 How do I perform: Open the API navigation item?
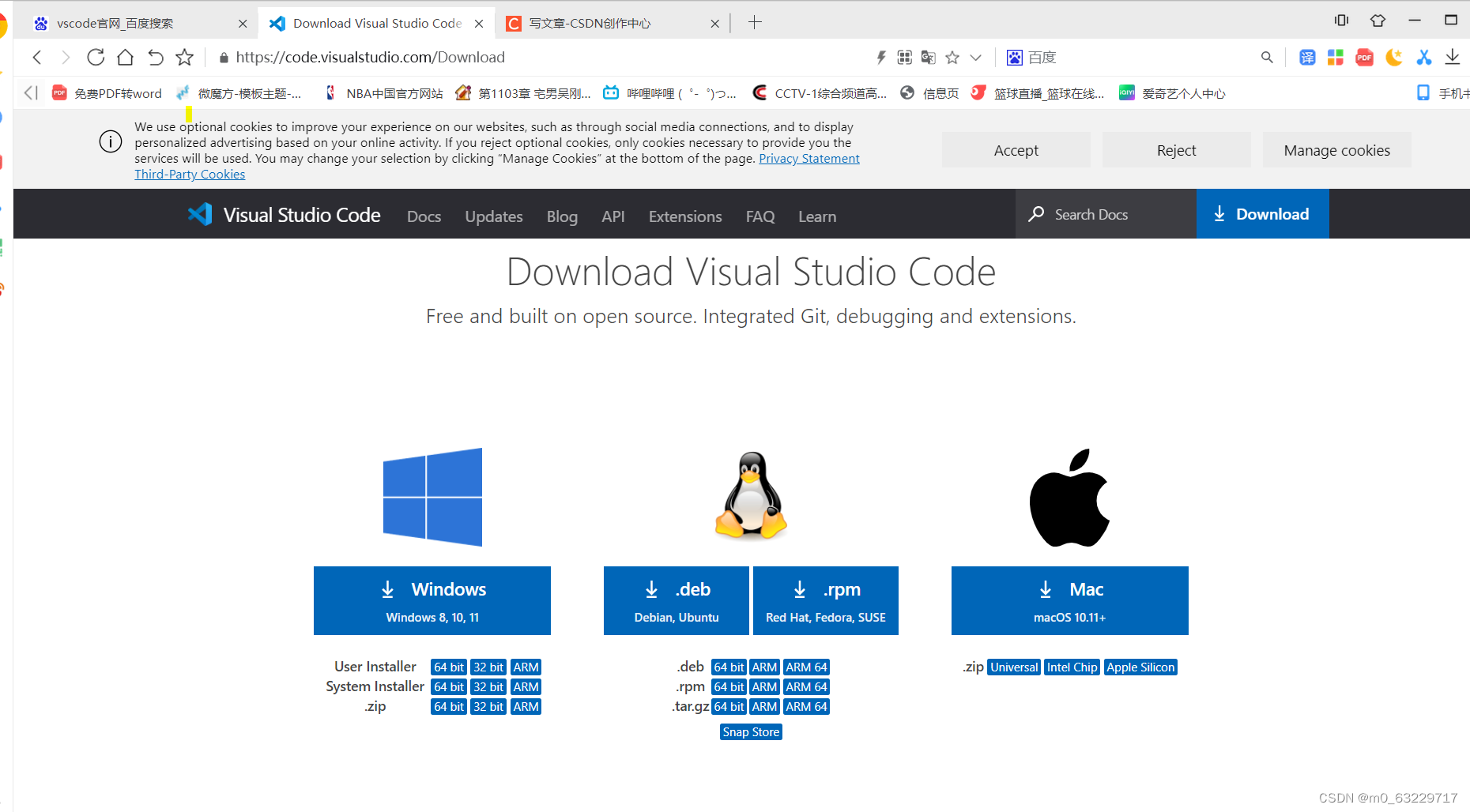(613, 216)
